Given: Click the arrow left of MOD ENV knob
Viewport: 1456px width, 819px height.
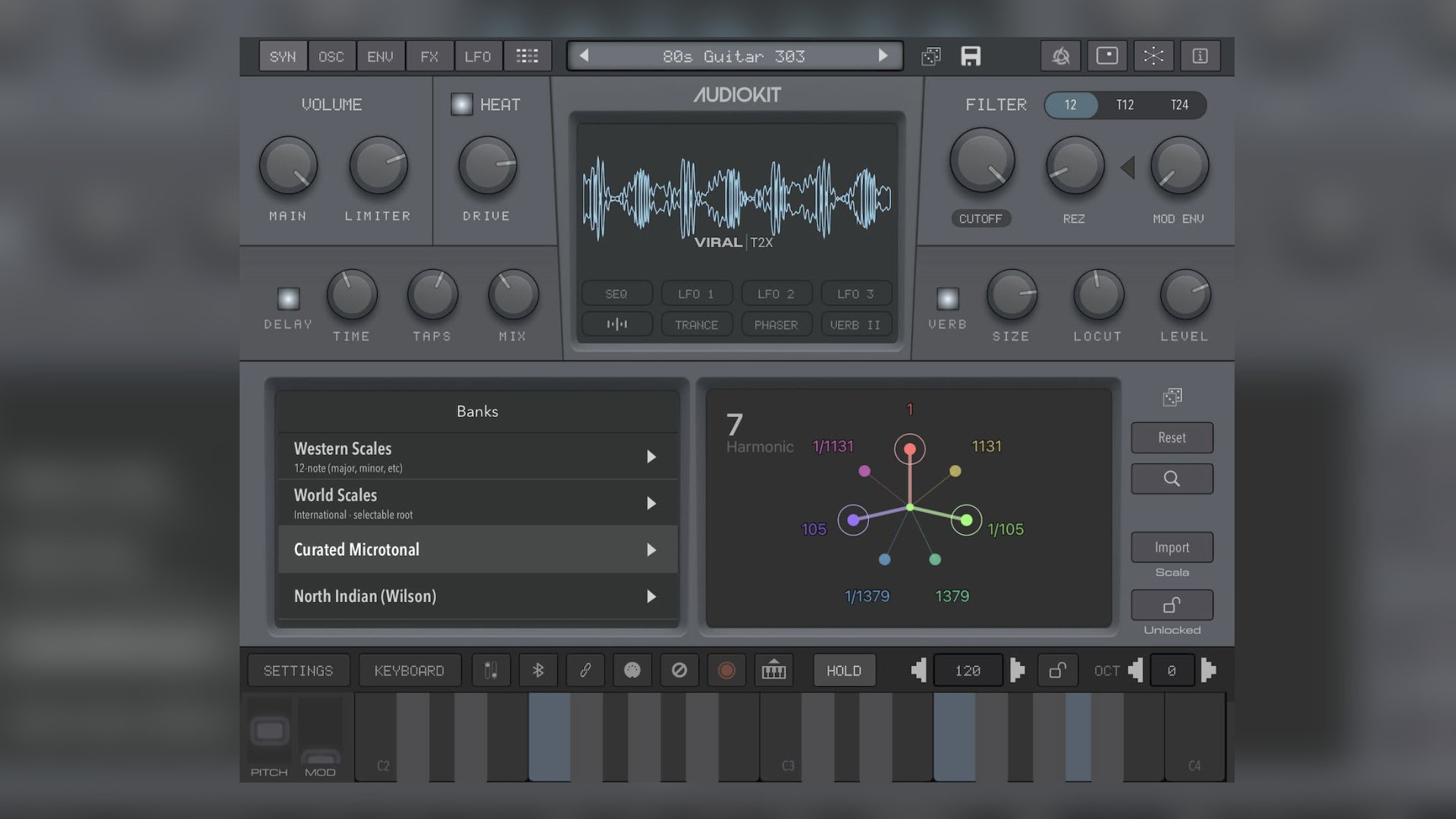Looking at the screenshot, I should click(1128, 168).
